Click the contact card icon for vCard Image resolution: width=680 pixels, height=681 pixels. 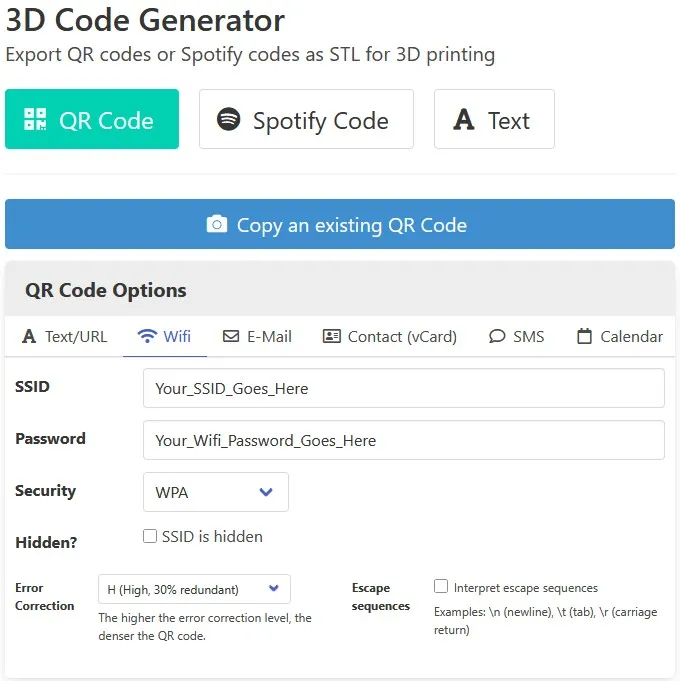[x=331, y=336]
